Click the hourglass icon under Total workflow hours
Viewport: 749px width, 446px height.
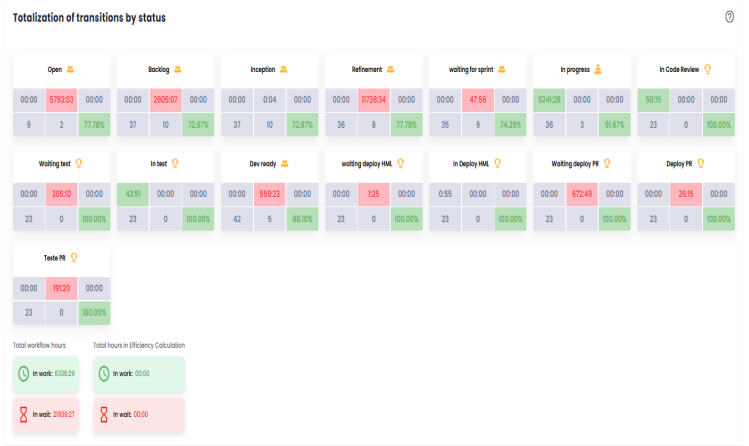click(x=23, y=413)
